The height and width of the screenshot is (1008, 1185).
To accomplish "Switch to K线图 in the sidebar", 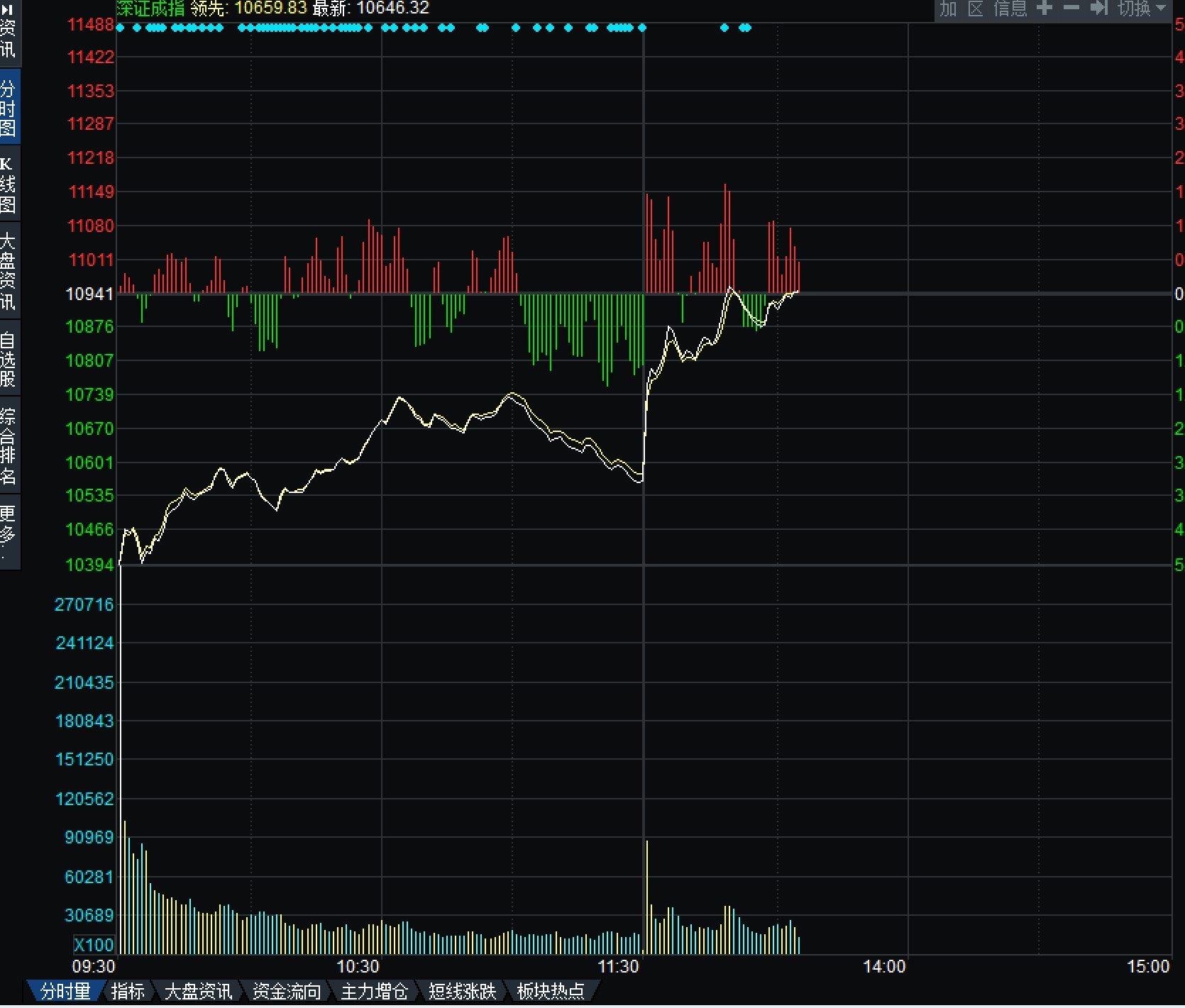I will point(8,184).
